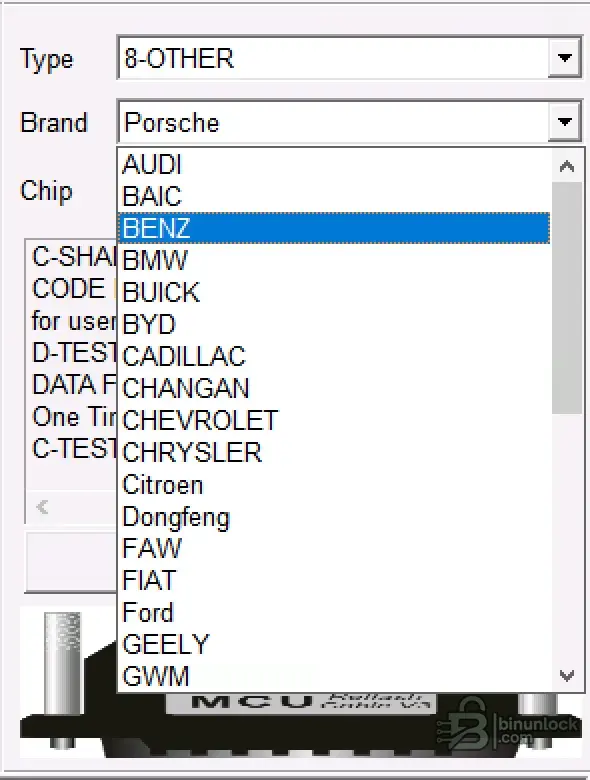Select CADILLAC from the list
590x780 pixels.
pos(334,356)
